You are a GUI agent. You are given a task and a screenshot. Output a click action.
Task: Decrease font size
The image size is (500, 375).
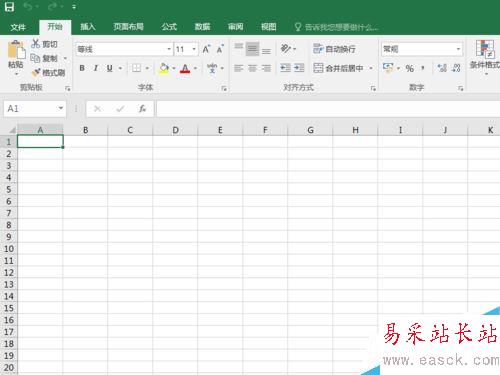coord(220,49)
